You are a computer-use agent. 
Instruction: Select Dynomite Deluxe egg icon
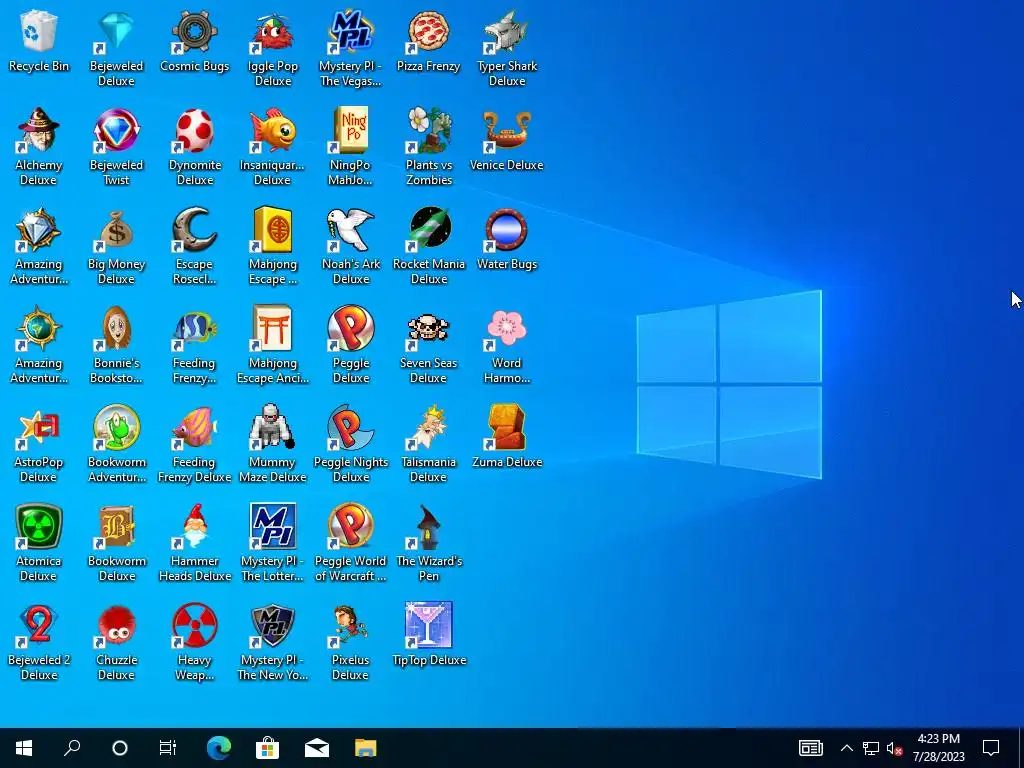click(x=195, y=130)
